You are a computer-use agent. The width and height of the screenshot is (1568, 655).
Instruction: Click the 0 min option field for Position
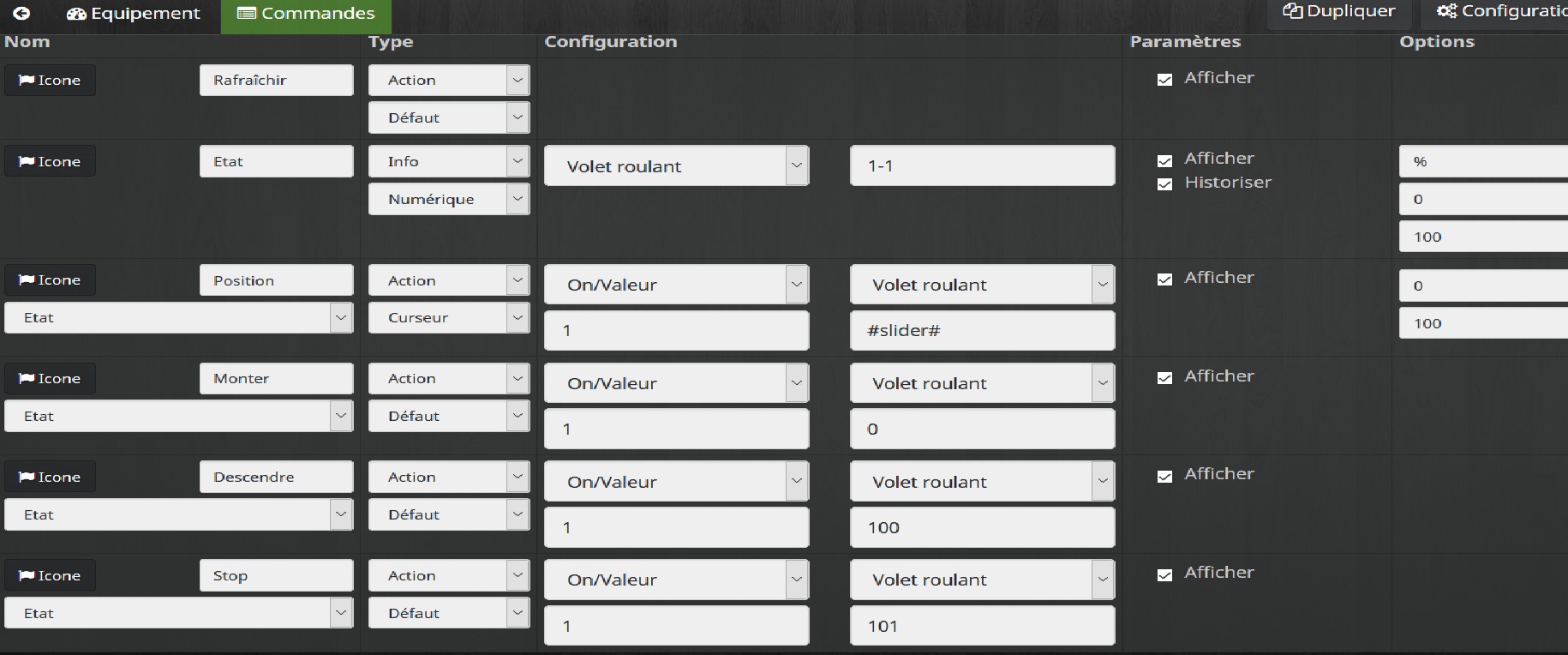pyautogui.click(x=1483, y=285)
